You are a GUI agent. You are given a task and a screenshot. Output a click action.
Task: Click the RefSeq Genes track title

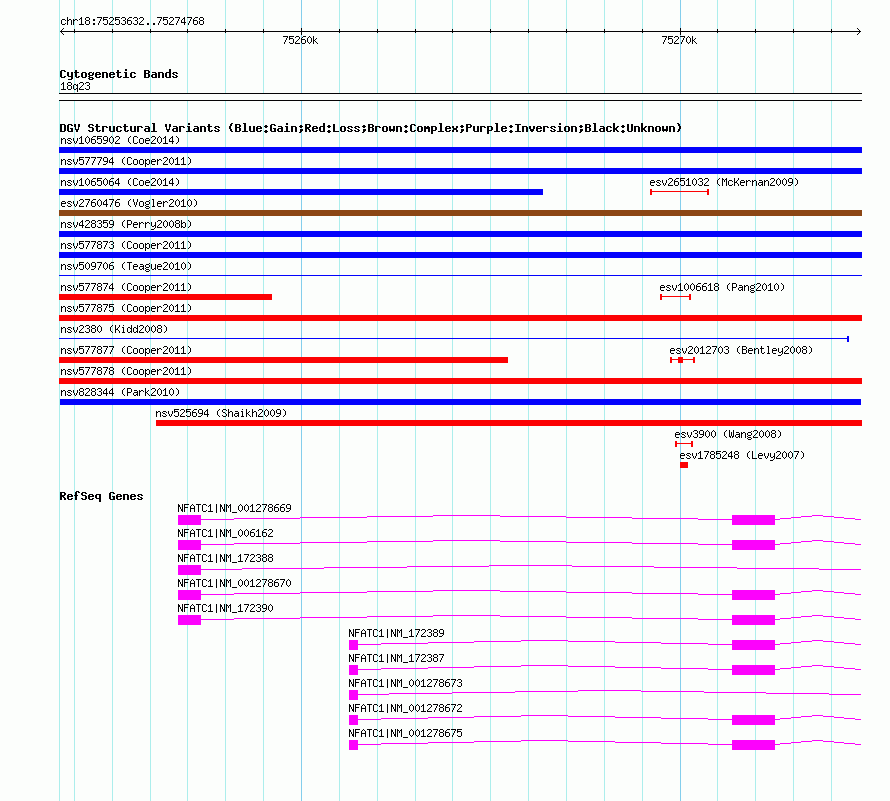(x=101, y=496)
